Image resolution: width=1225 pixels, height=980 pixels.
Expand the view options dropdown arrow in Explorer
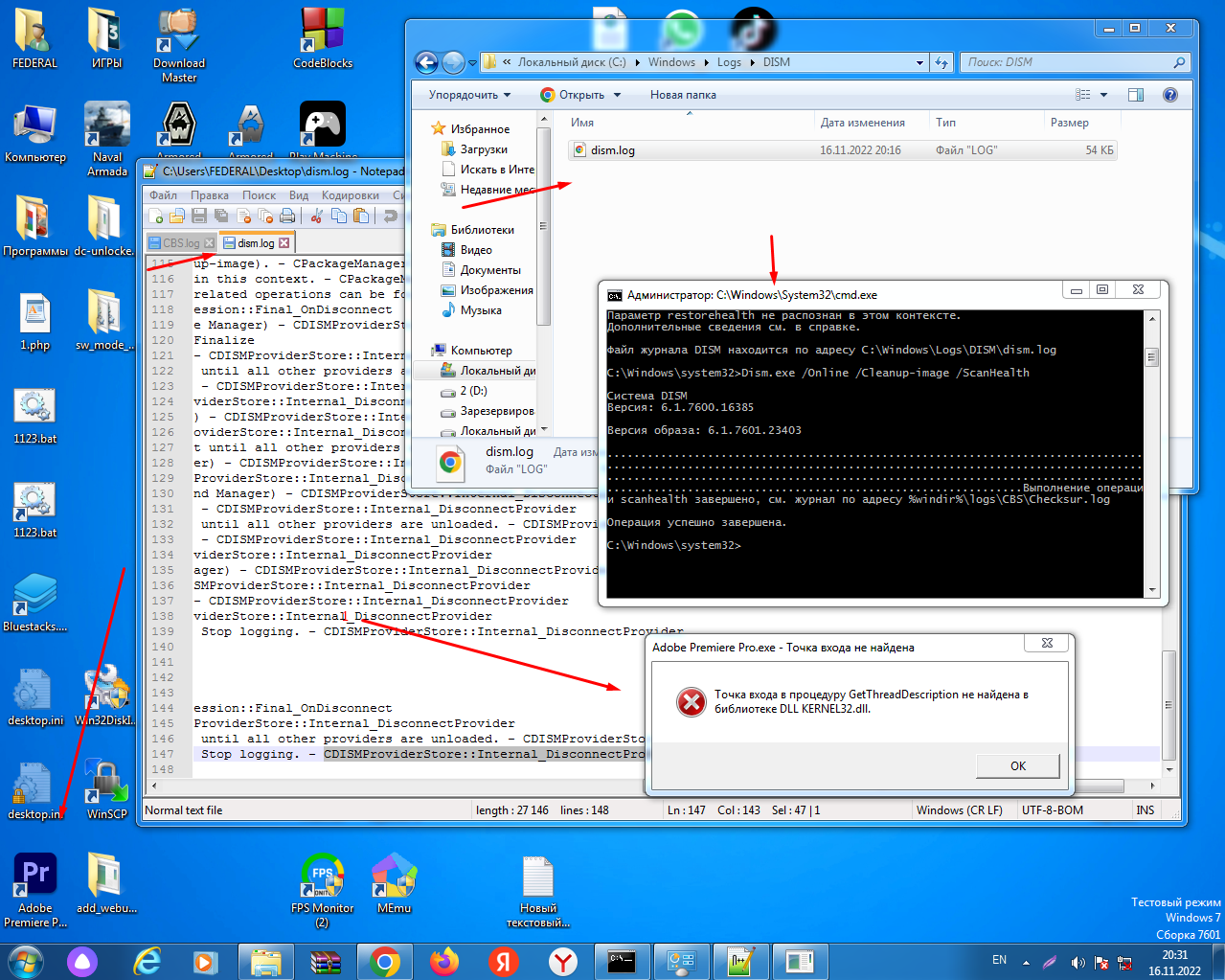(1103, 95)
